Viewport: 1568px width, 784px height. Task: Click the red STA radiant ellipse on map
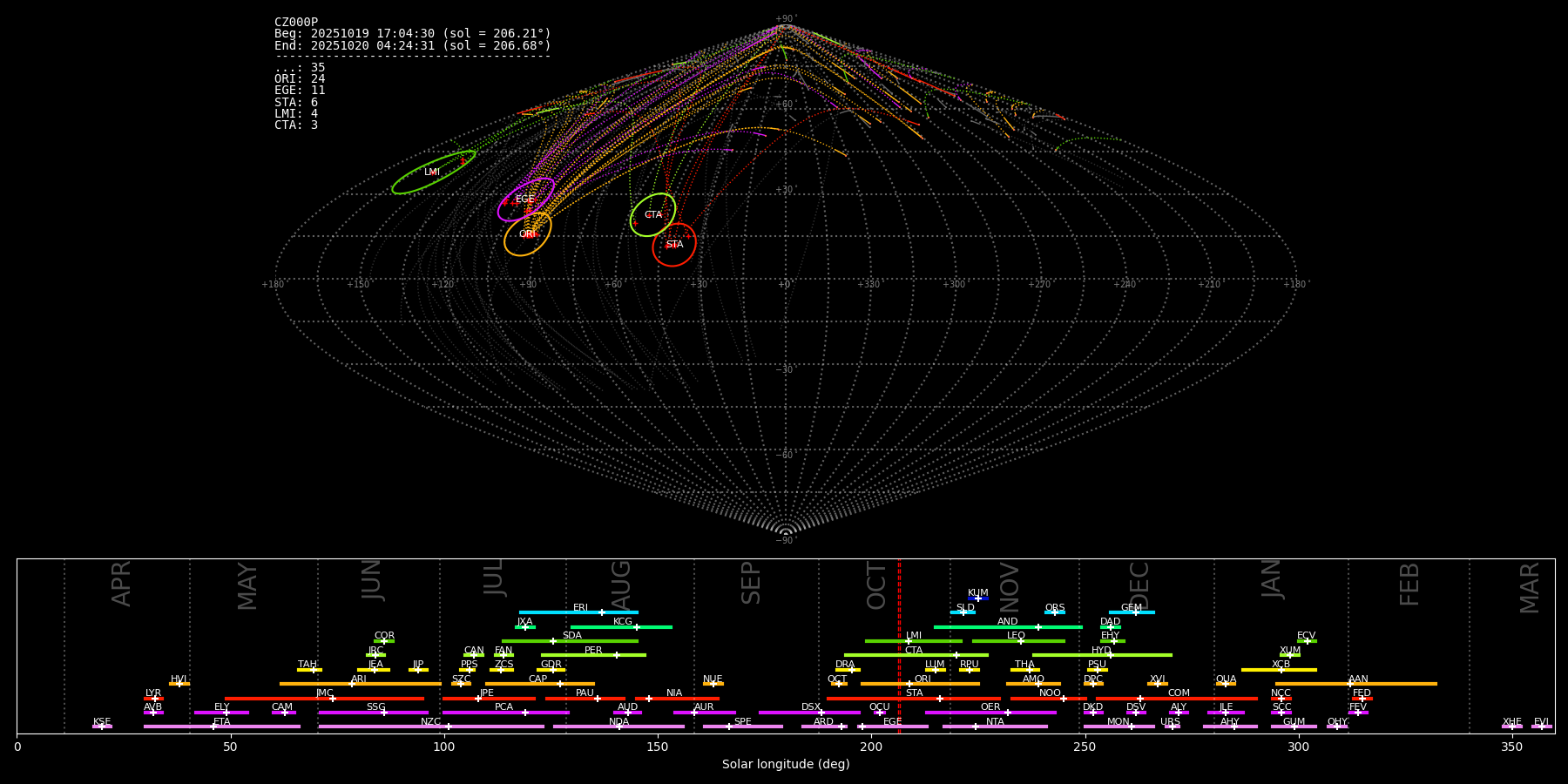(674, 245)
